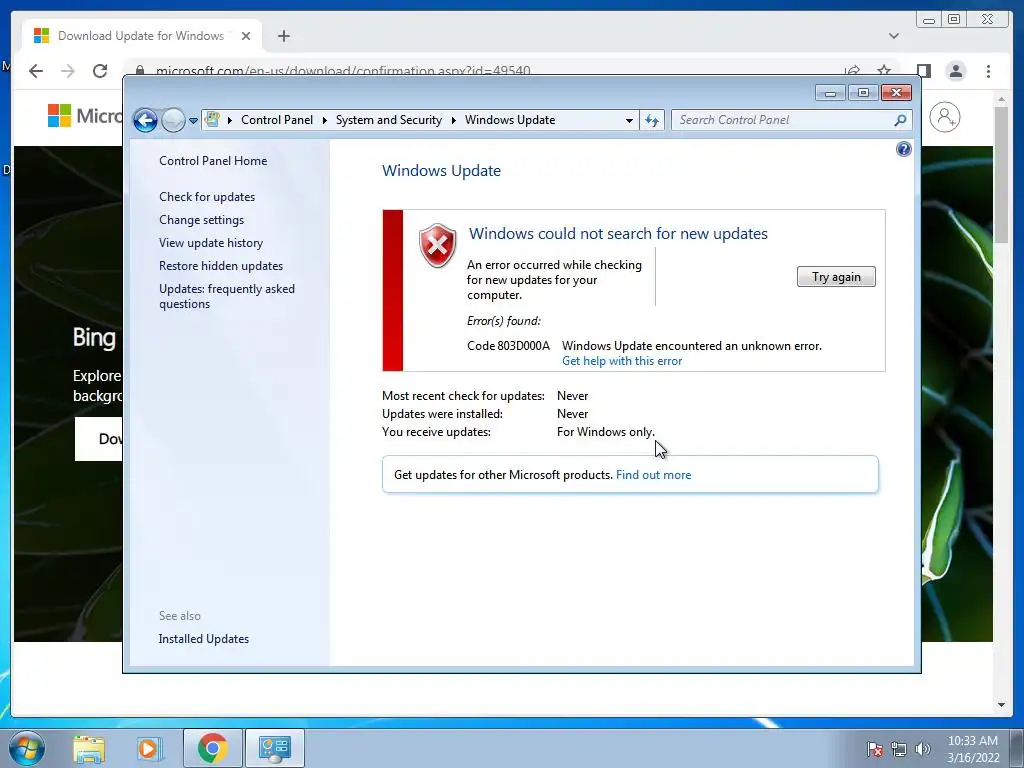Switch to Chrome in taskbar

pos(213,748)
